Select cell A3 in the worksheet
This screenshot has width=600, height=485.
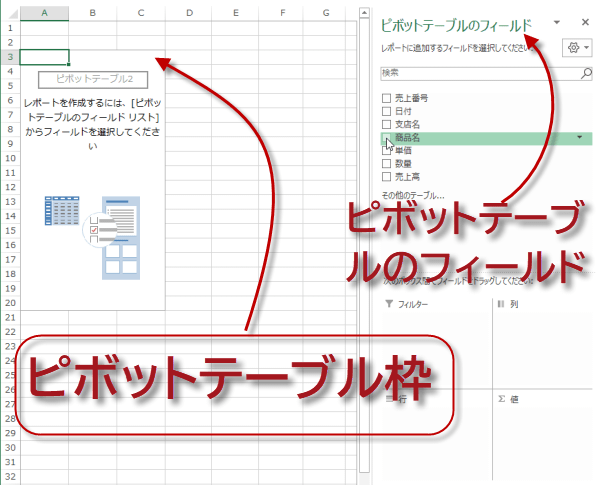44,57
